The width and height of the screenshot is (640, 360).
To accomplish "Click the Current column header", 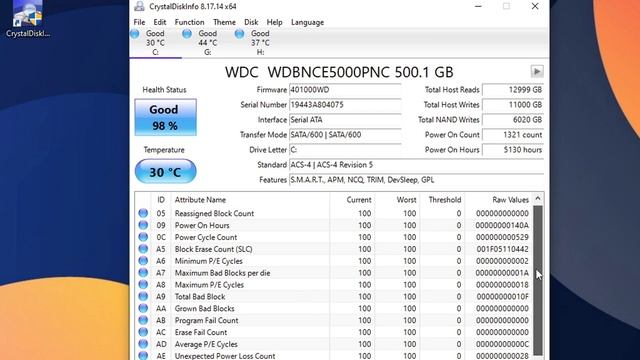I will [x=352, y=200].
